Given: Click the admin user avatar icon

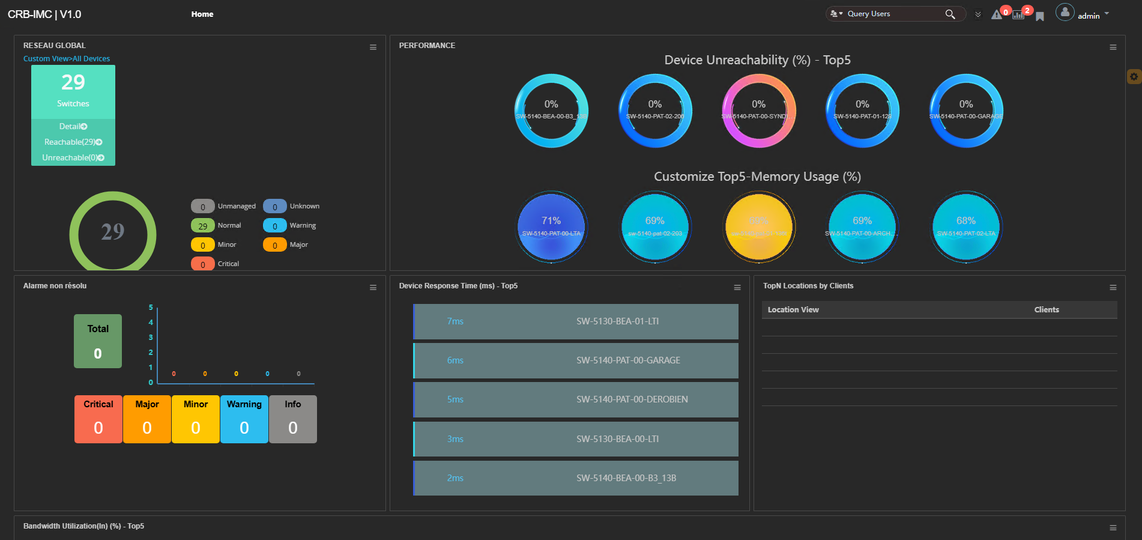Looking at the screenshot, I should pyautogui.click(x=1066, y=13).
